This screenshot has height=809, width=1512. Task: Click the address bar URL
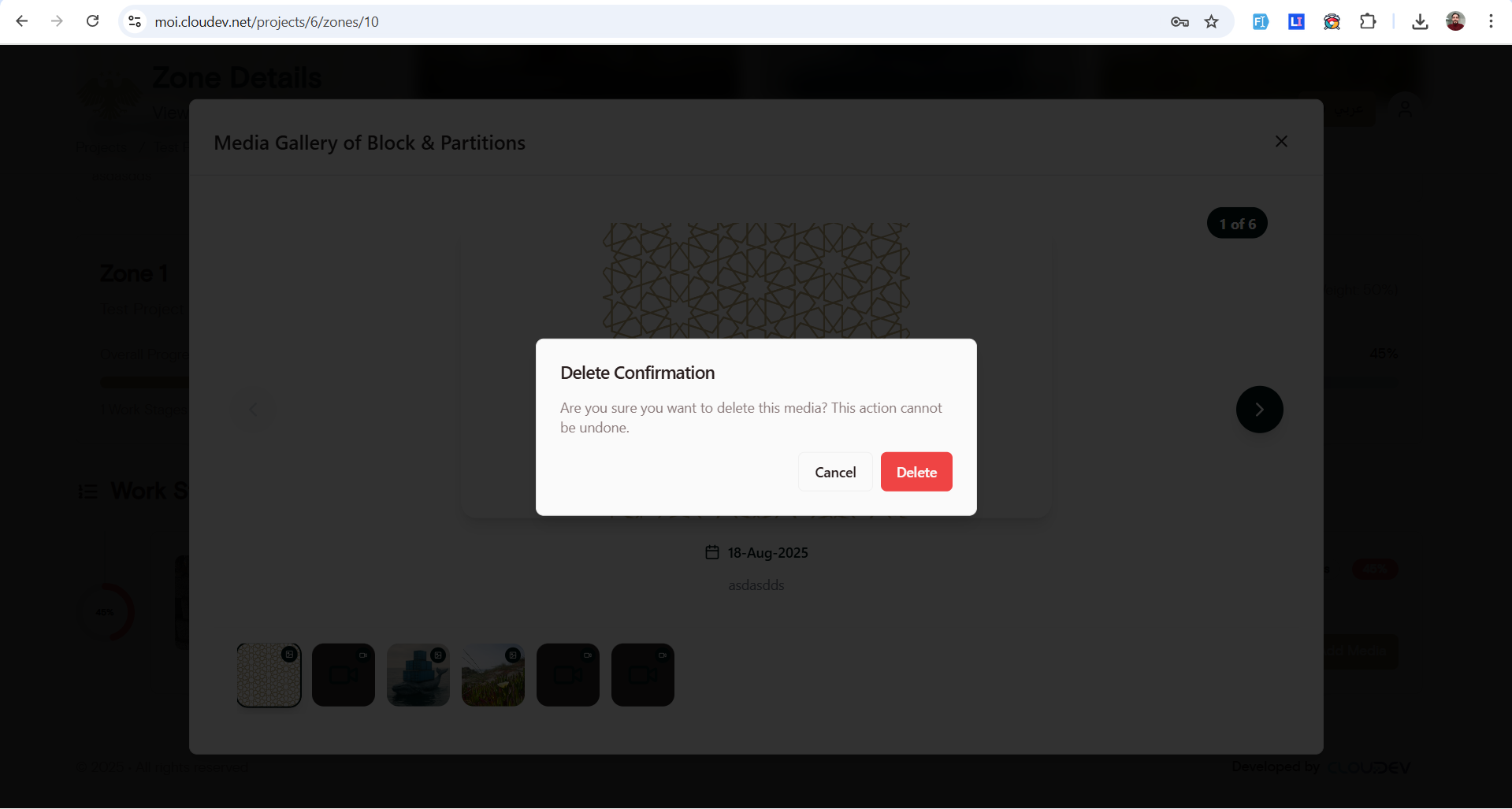tap(266, 22)
